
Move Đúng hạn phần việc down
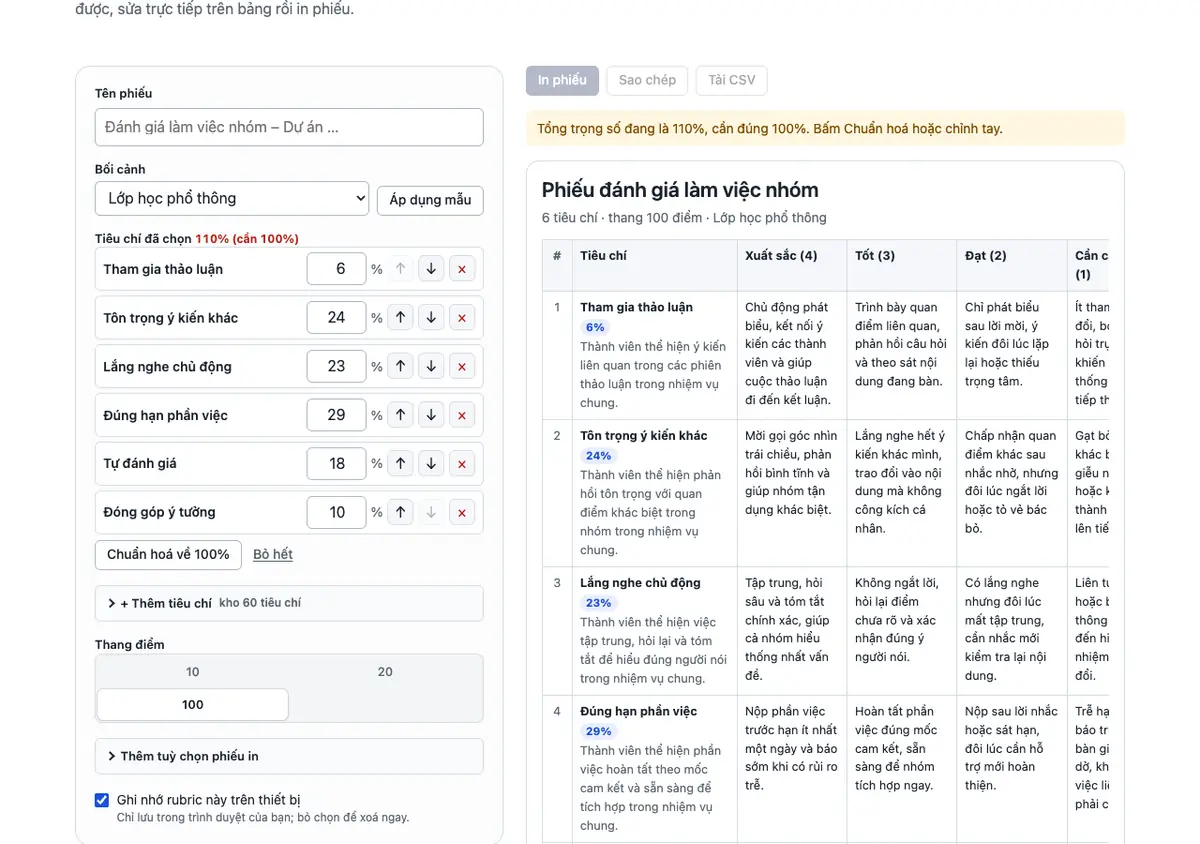(431, 415)
